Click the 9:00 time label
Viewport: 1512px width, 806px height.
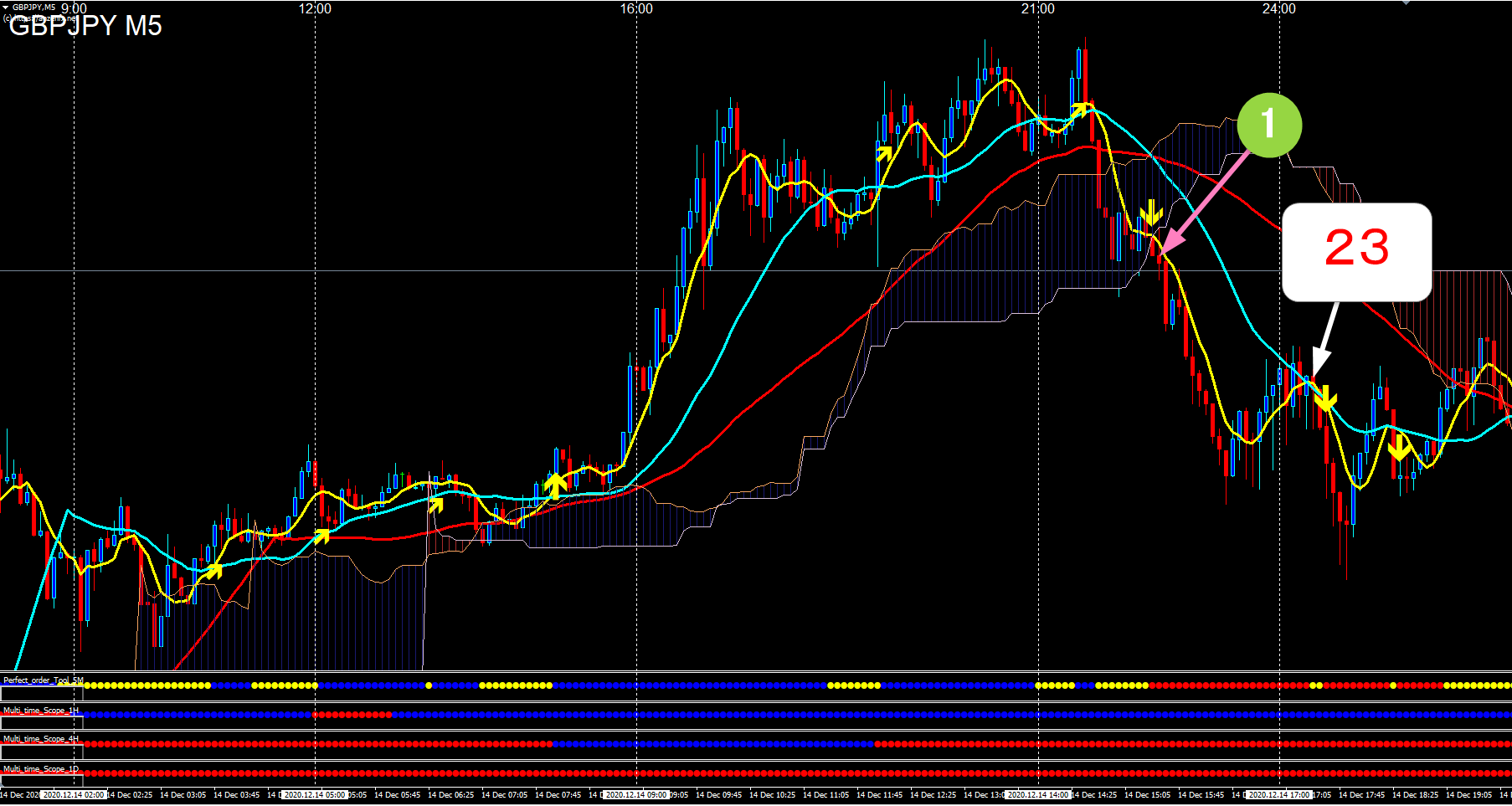pos(74,8)
